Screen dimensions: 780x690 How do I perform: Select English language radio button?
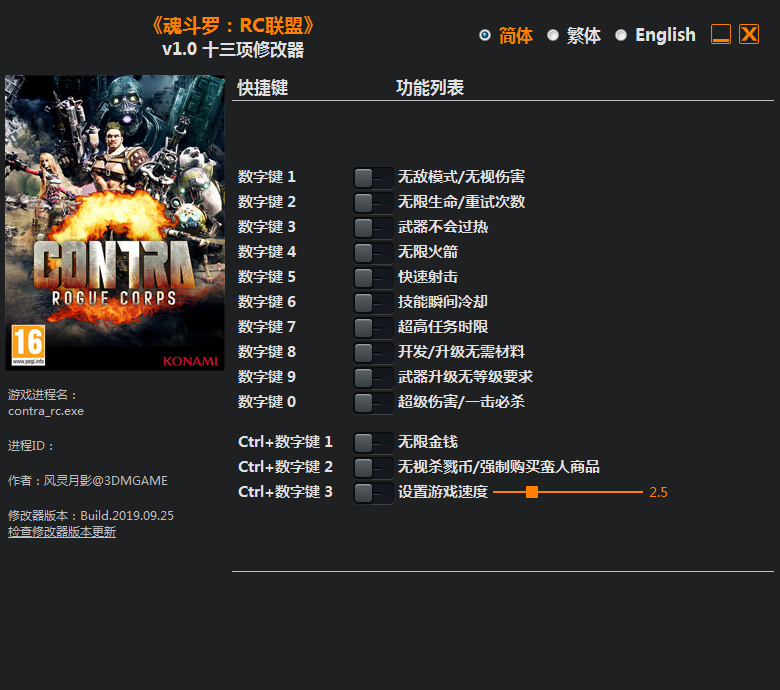pos(621,35)
